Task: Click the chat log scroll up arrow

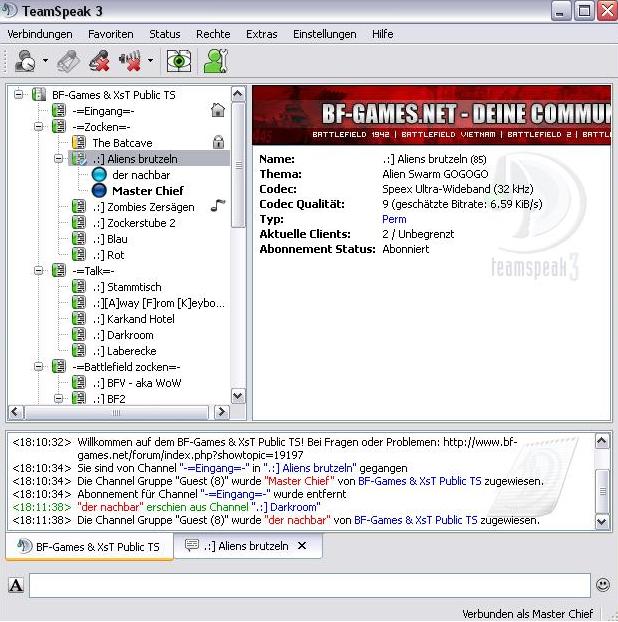Action: pyautogui.click(x=602, y=441)
